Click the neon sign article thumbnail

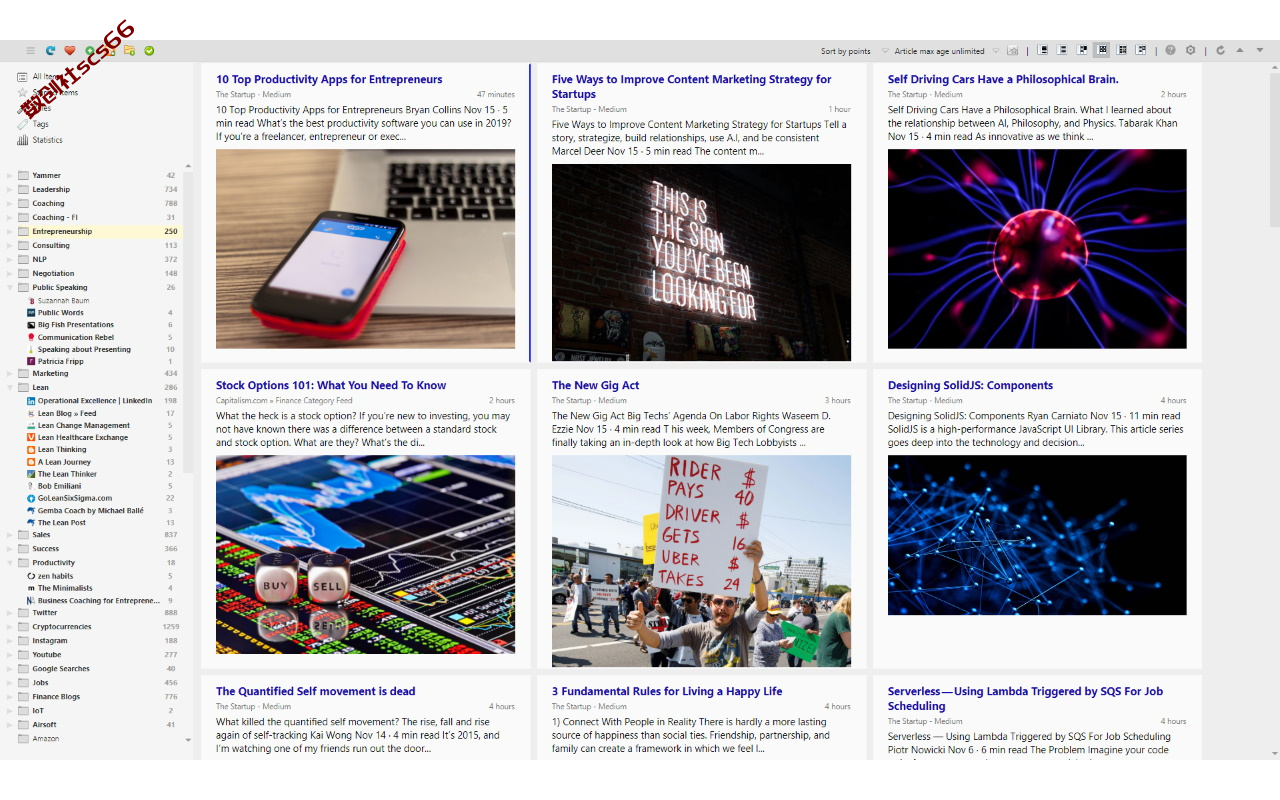[x=701, y=262]
